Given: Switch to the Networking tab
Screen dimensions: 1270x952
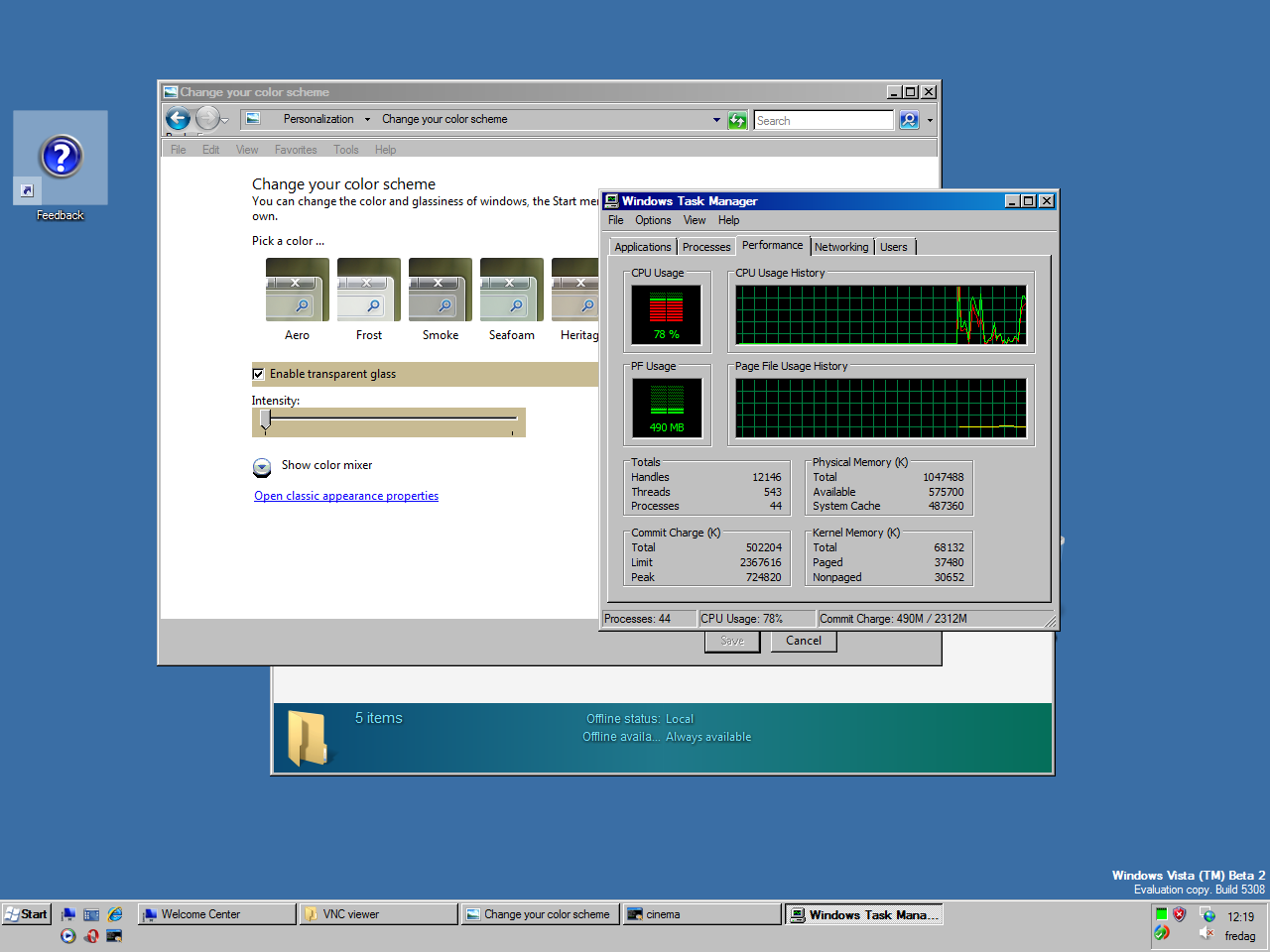Looking at the screenshot, I should click(x=841, y=247).
